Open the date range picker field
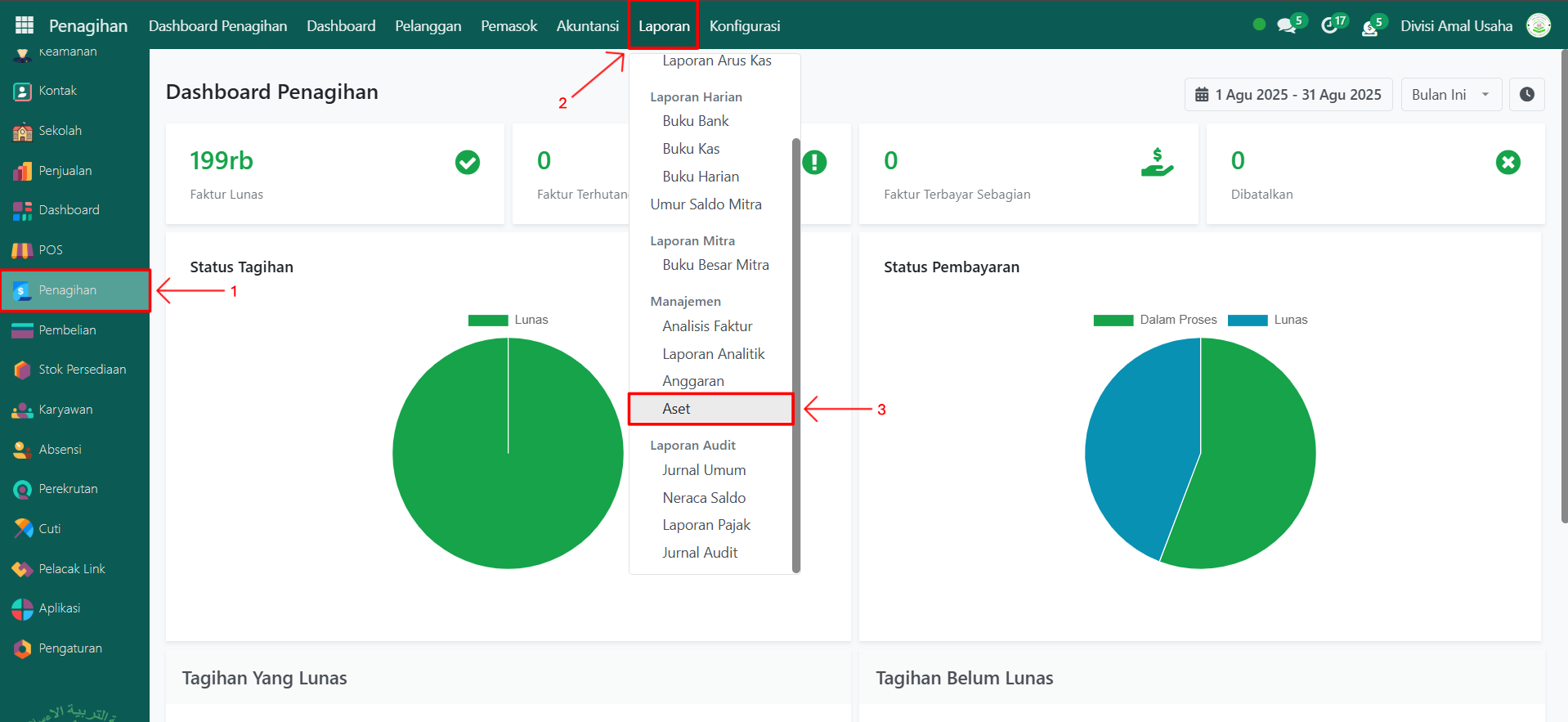This screenshot has height=722, width=1568. pyautogui.click(x=1288, y=95)
